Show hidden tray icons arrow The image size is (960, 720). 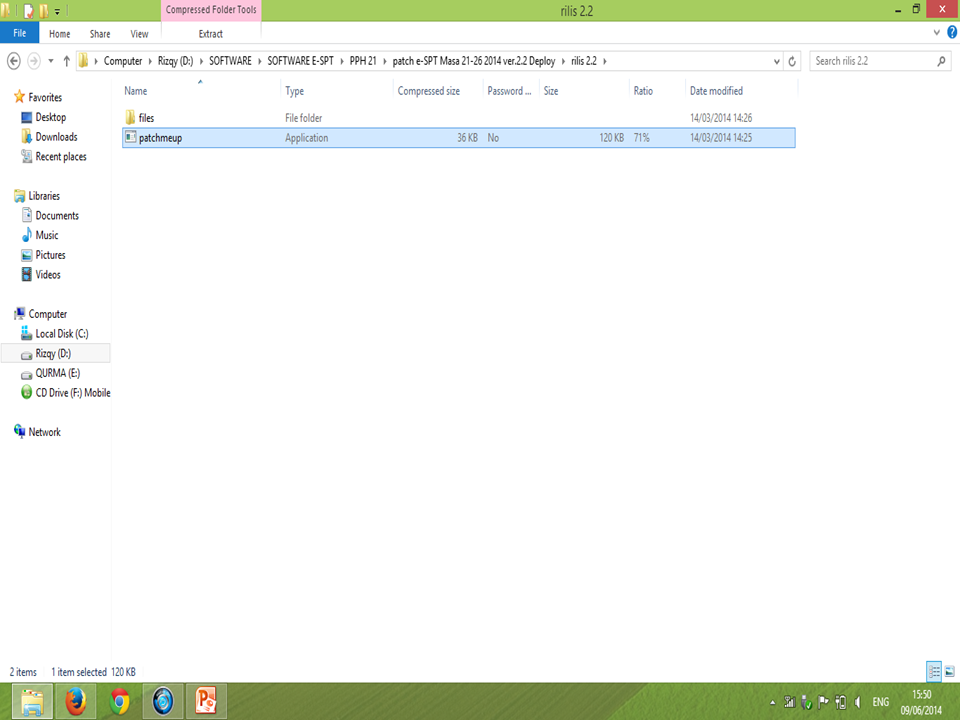coord(773,702)
